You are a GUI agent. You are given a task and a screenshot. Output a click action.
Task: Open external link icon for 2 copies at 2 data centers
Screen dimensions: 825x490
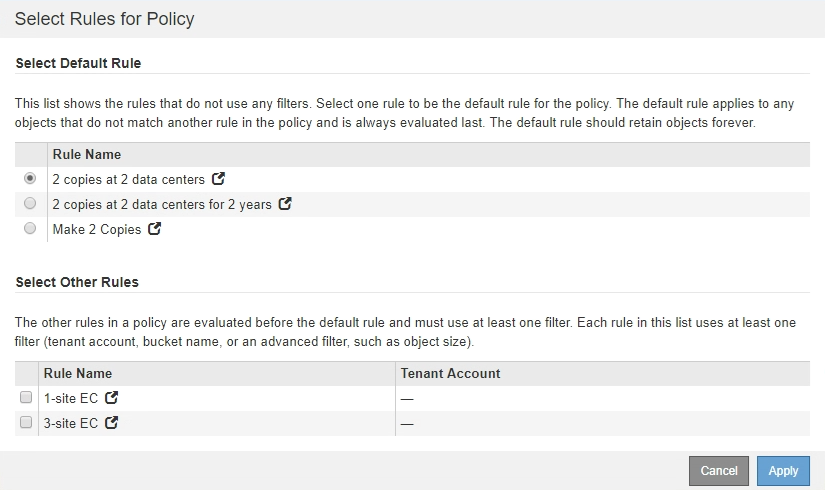[x=218, y=180]
